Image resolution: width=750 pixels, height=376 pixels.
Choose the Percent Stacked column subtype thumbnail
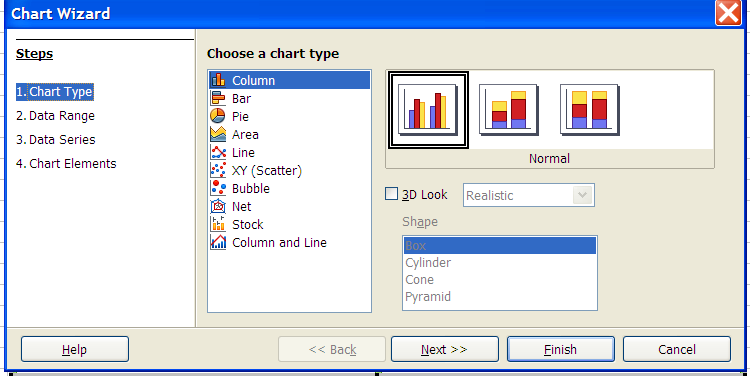pyautogui.click(x=590, y=110)
